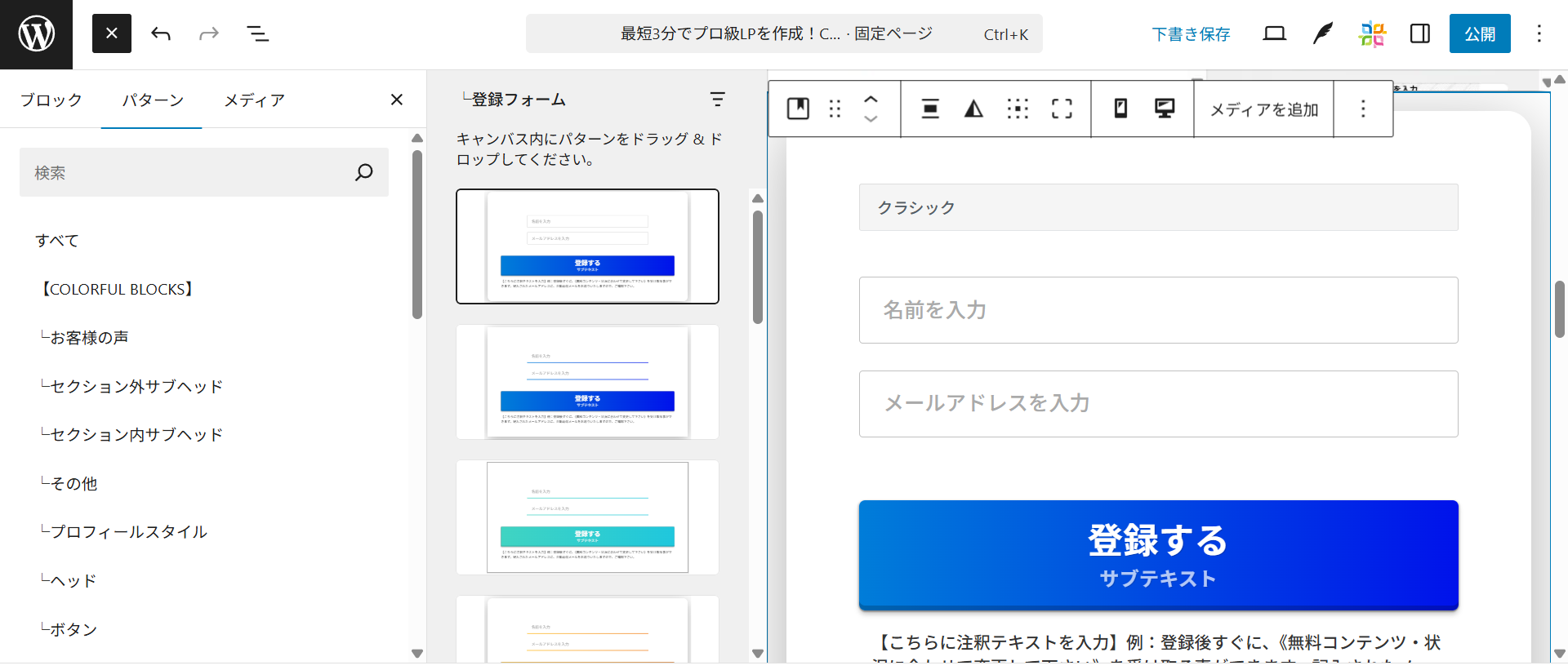Click the メールアドレスを入力 field

(x=1158, y=404)
